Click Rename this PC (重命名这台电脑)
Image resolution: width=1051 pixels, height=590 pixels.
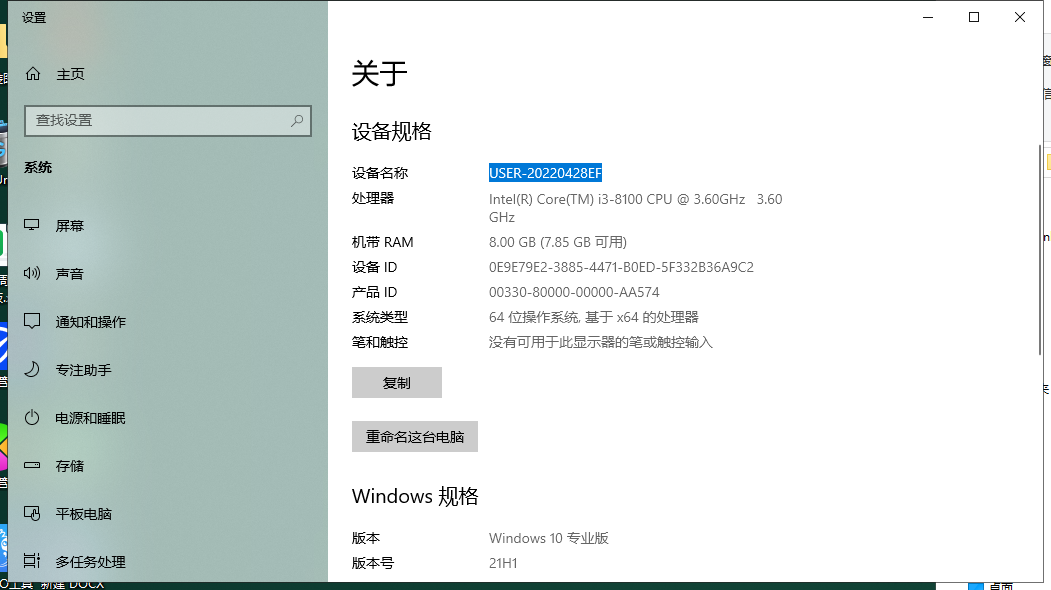[415, 437]
